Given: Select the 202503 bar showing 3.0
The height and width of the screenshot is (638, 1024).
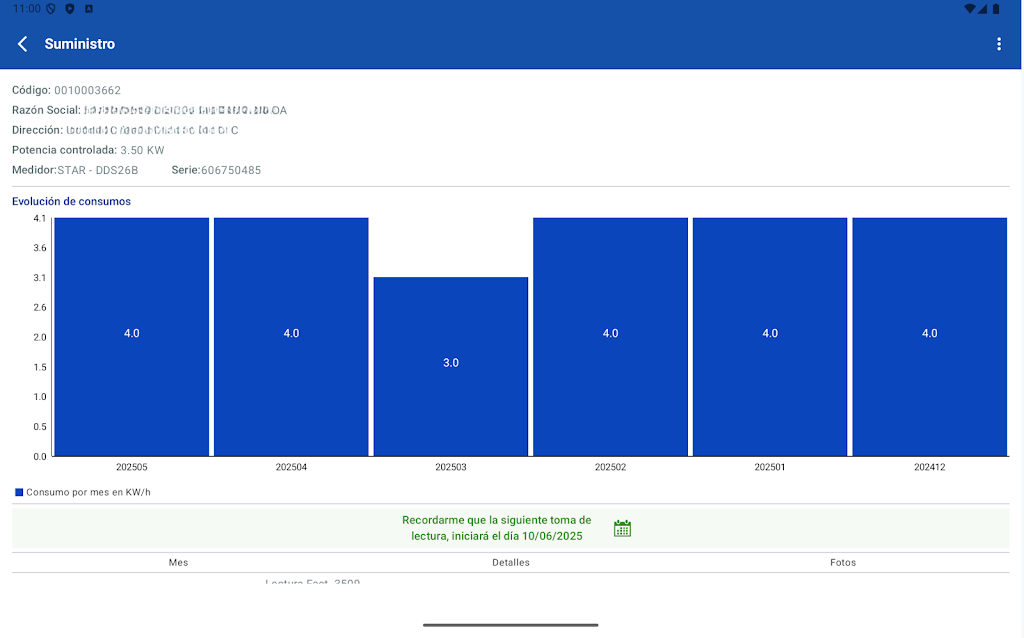Looking at the screenshot, I should click(451, 366).
